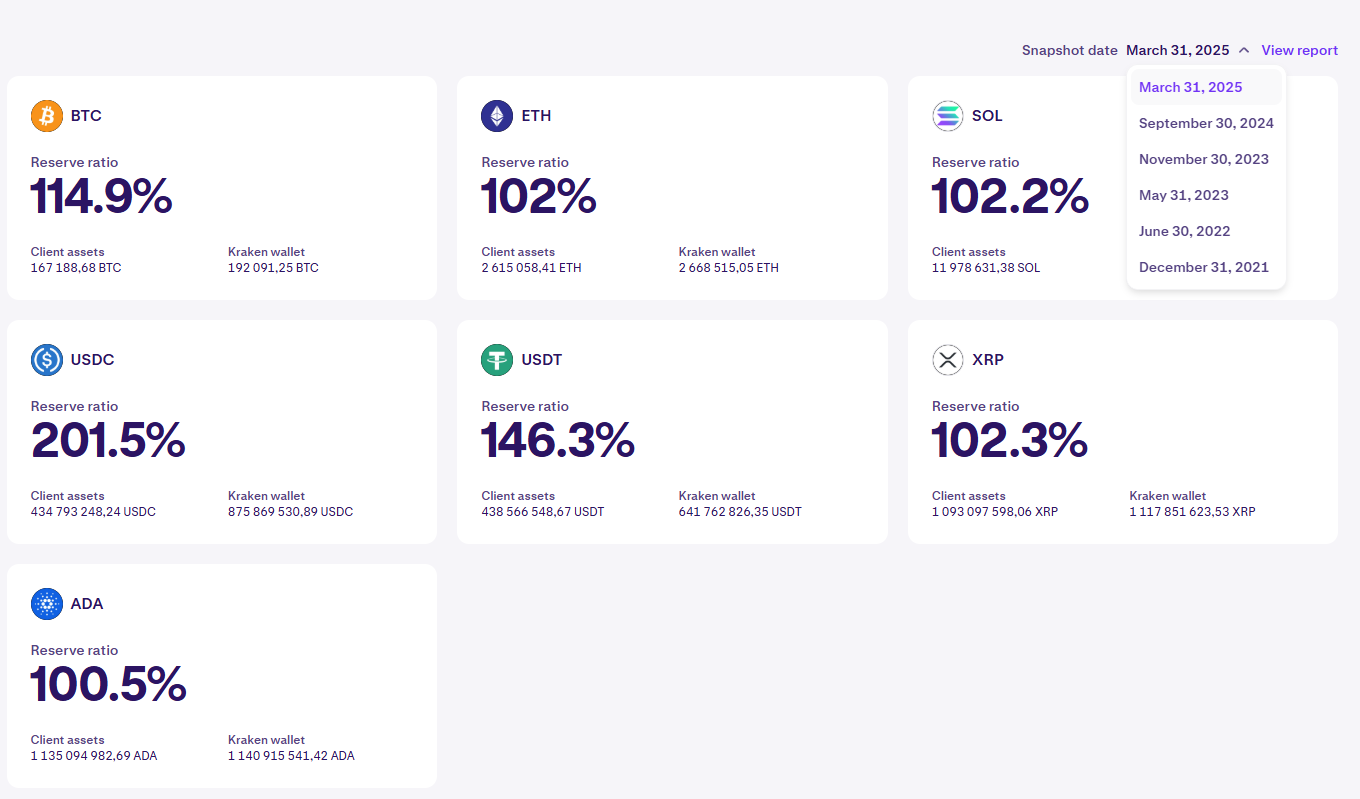Click the USDC coin icon
Viewport: 1360px width, 799px height.
click(47, 360)
